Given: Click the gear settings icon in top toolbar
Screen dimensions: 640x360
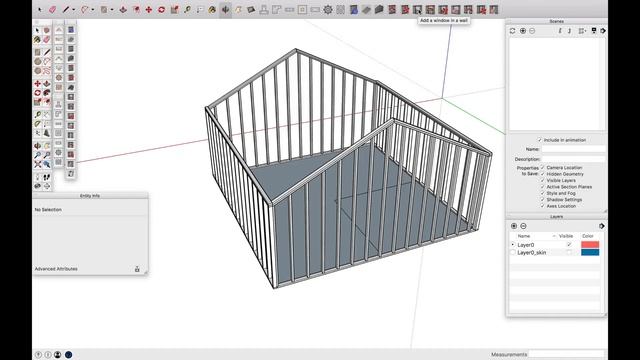Looking at the screenshot, I should (x=328, y=9).
